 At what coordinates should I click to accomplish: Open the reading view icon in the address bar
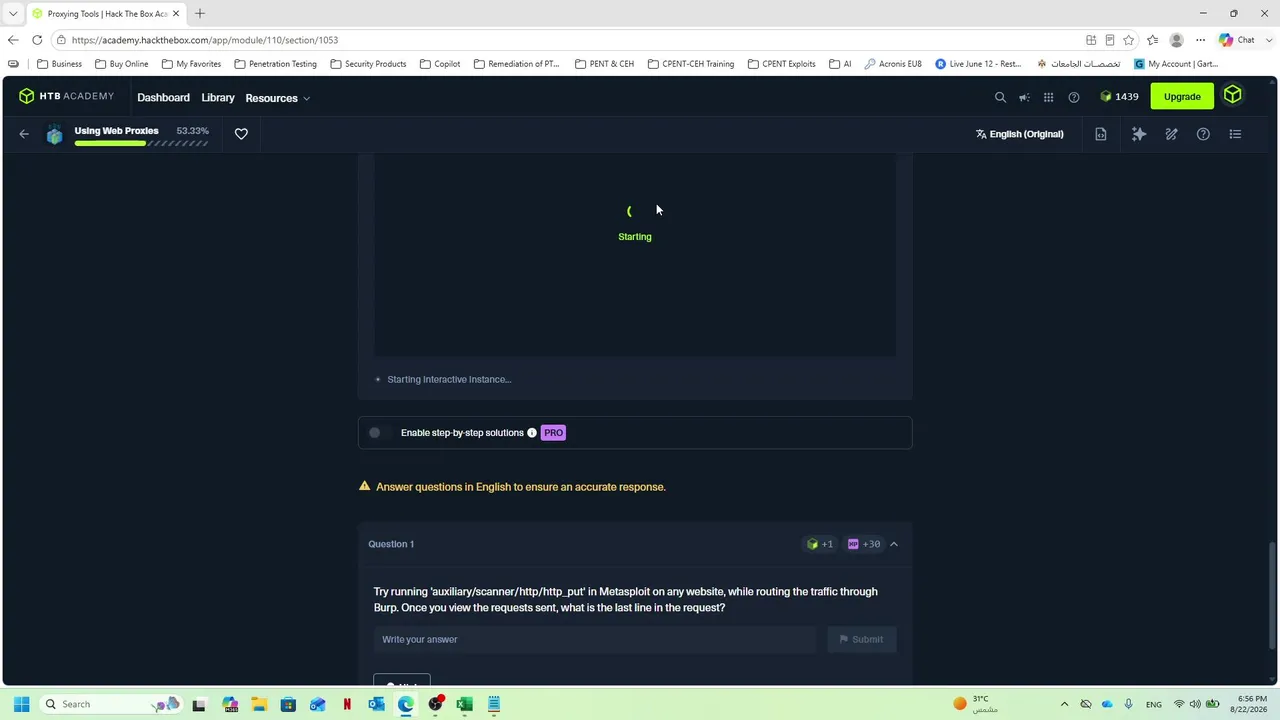pyautogui.click(x=1110, y=40)
